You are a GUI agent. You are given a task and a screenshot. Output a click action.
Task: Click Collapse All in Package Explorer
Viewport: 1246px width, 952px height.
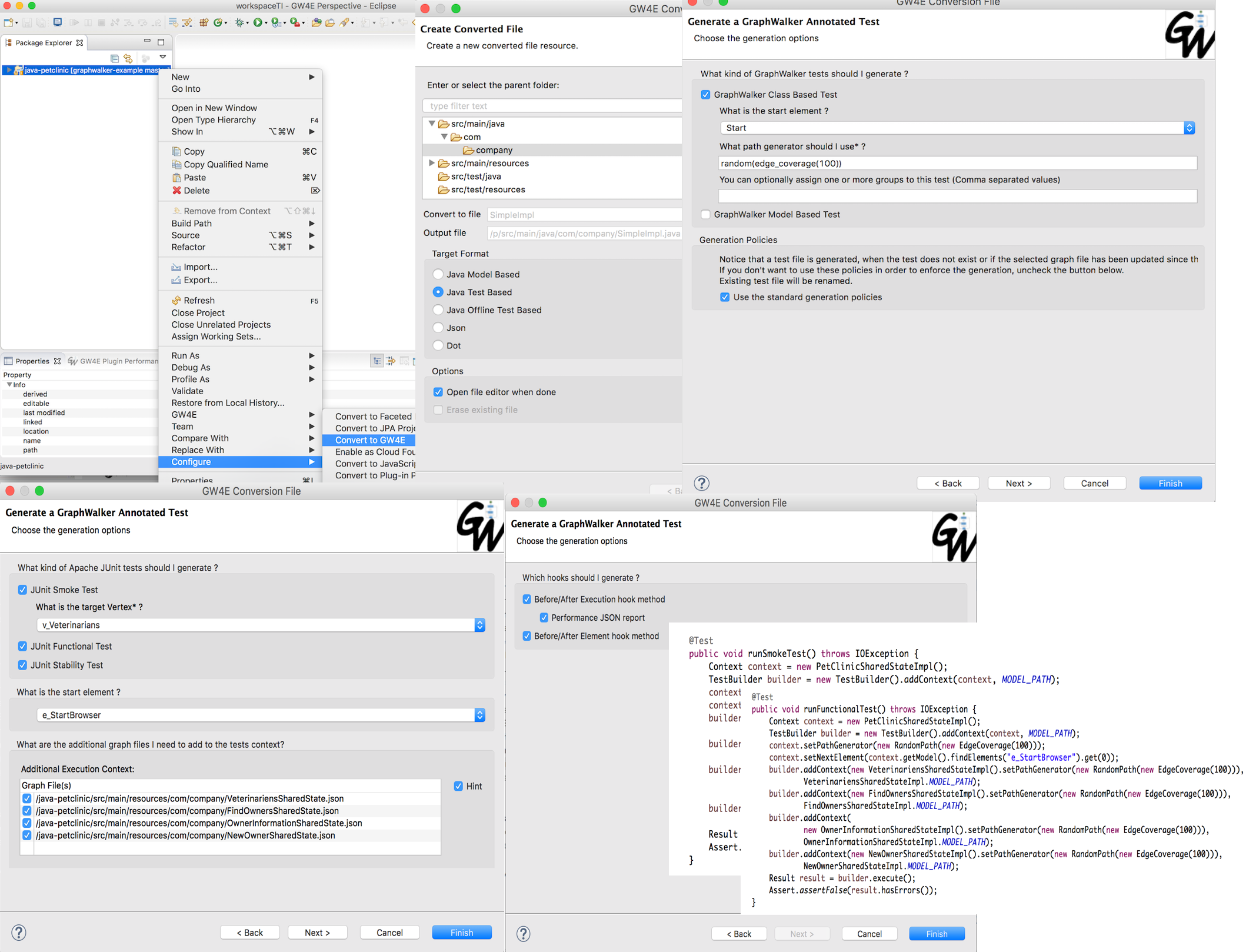coord(115,58)
